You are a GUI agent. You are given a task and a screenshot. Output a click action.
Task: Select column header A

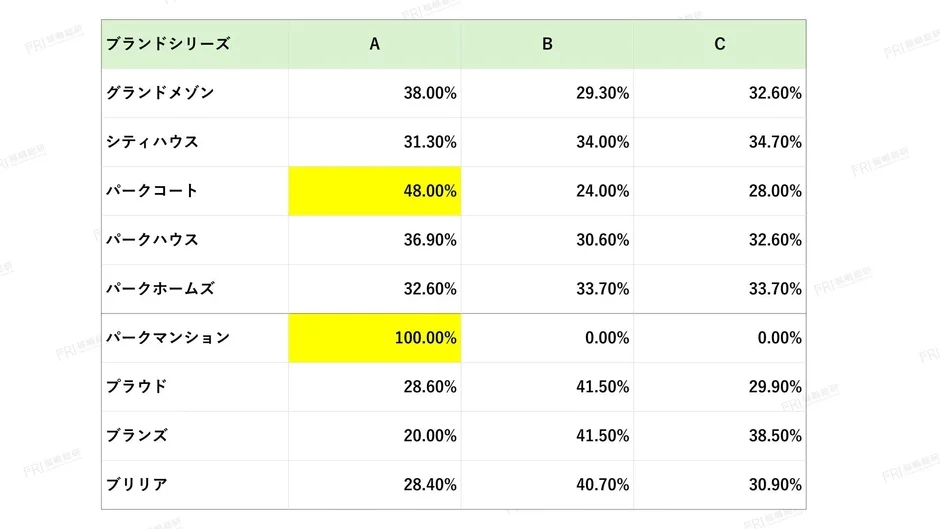tap(375, 44)
